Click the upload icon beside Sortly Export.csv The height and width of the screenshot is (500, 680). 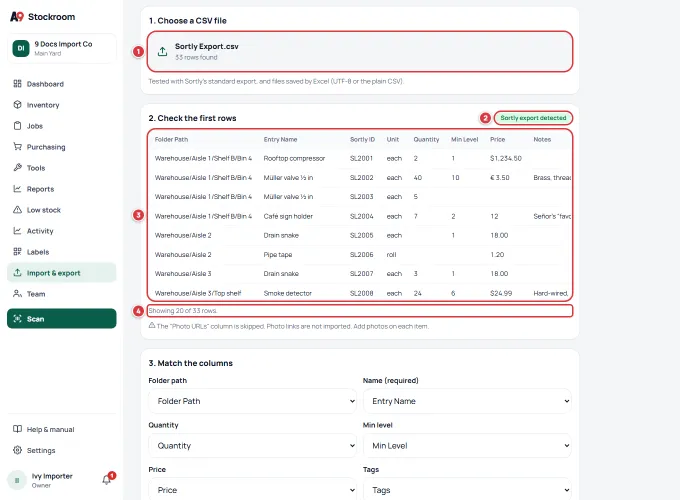pos(162,51)
